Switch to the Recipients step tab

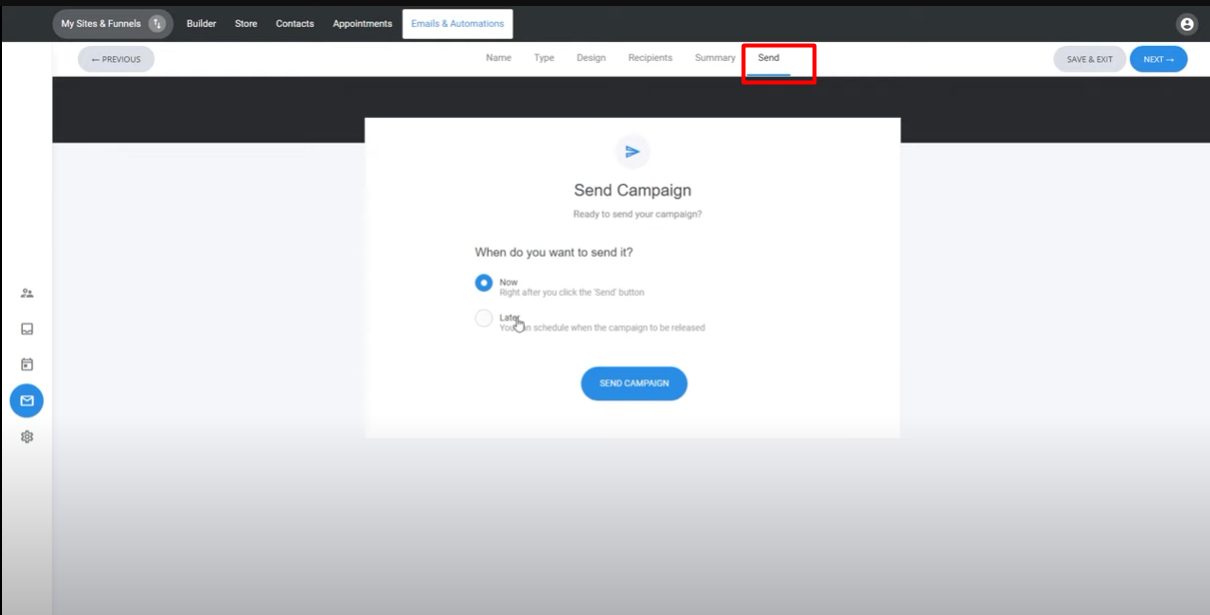point(650,58)
